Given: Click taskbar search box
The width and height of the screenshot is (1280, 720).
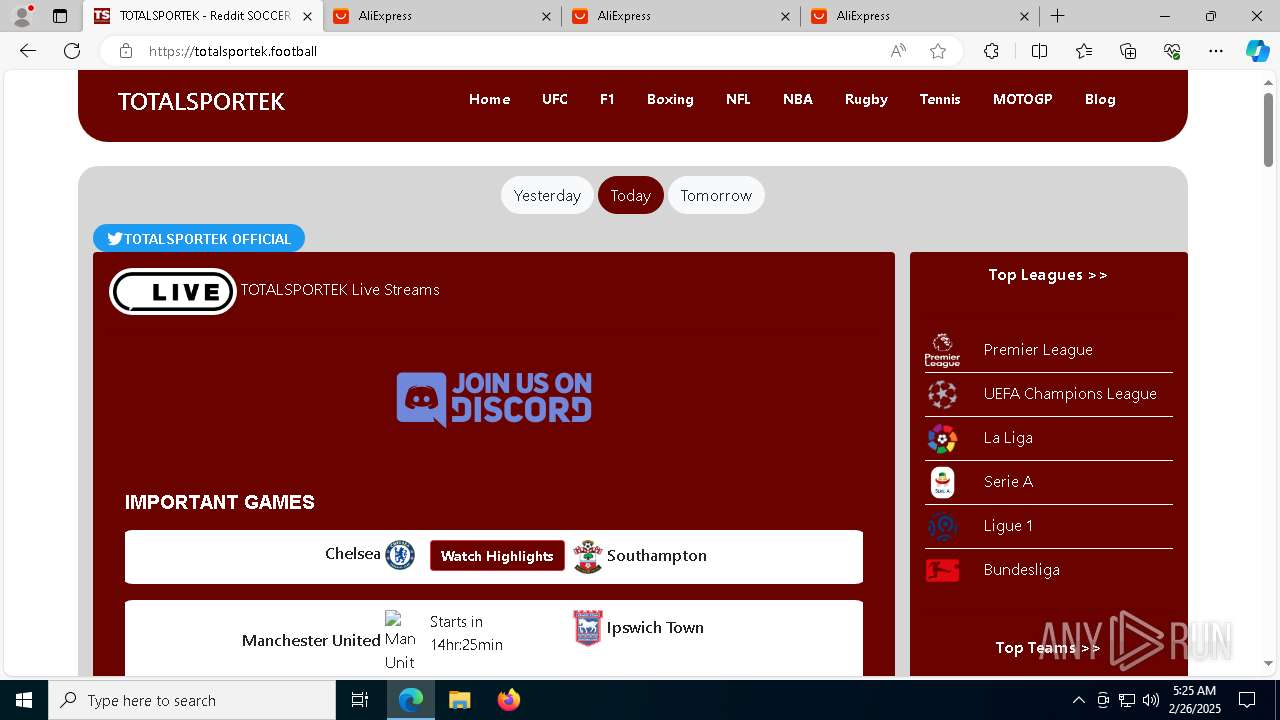Looking at the screenshot, I should pos(192,700).
